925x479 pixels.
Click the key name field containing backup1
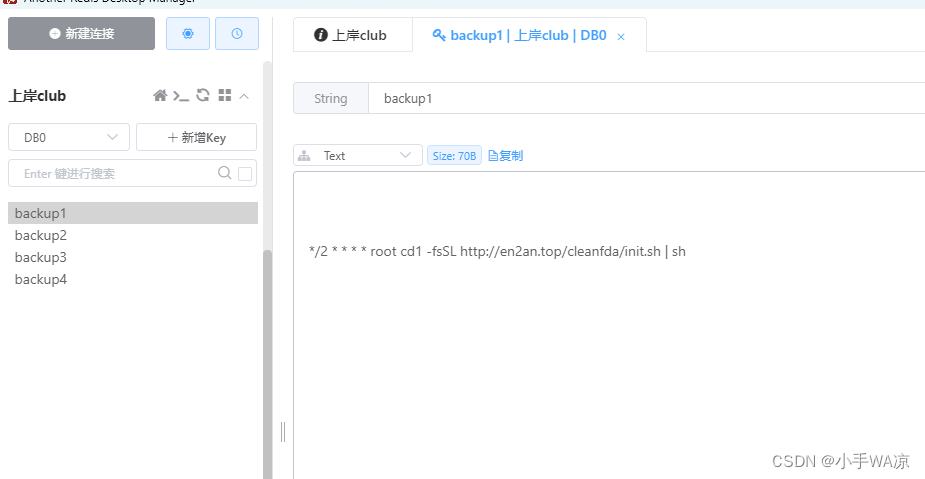point(647,98)
